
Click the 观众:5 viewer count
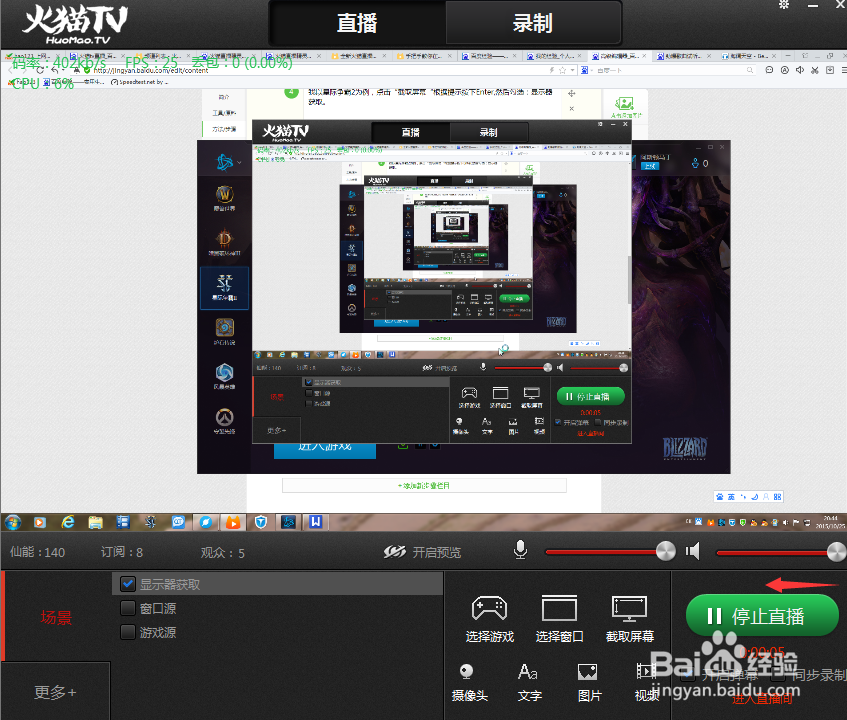223,553
